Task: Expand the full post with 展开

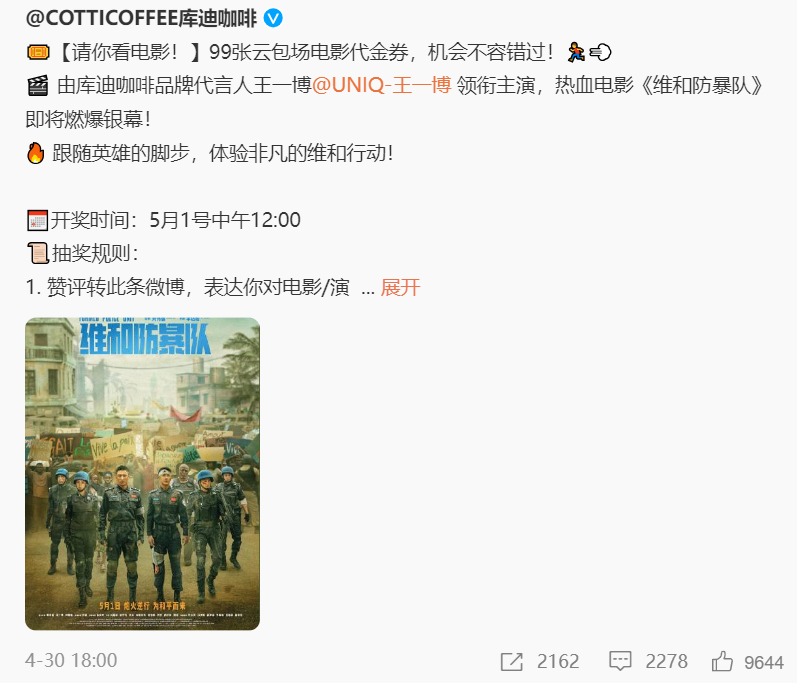Action: (x=401, y=288)
